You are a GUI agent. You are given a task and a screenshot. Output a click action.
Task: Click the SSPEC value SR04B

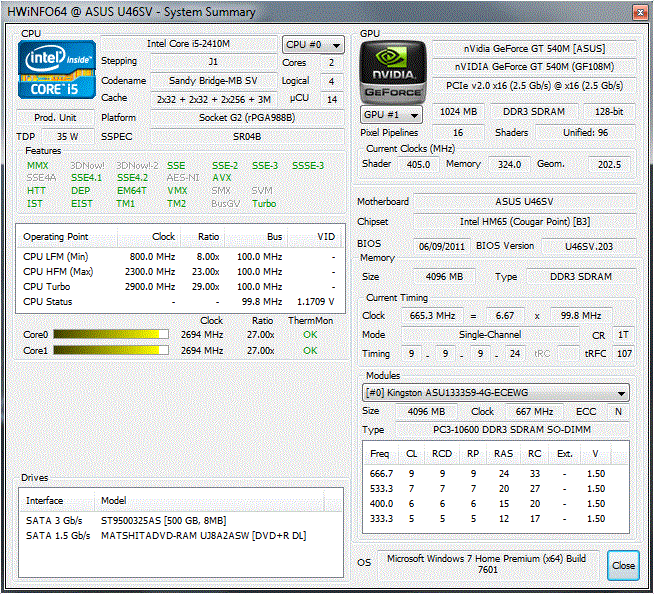pos(247,136)
